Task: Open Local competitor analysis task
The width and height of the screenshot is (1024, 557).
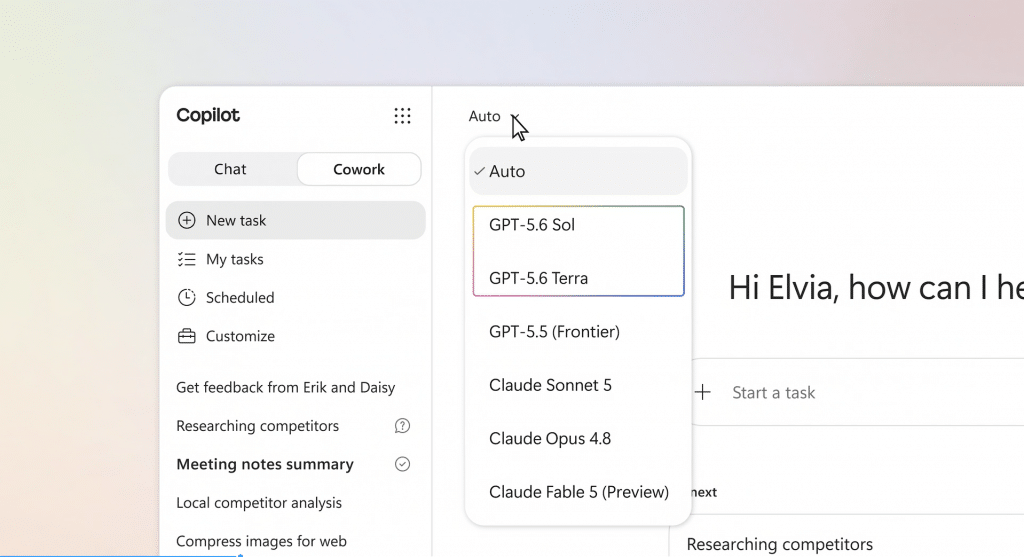Action: tap(259, 503)
